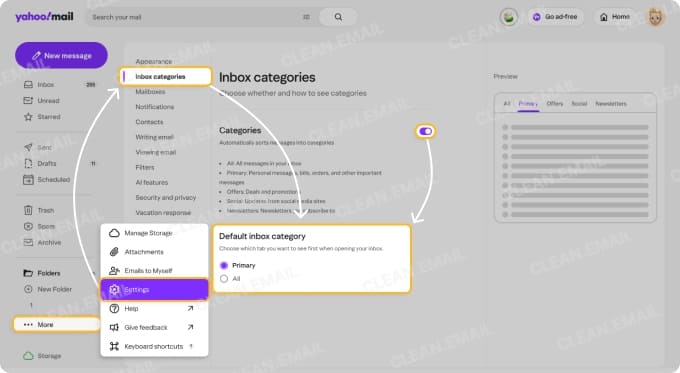The width and height of the screenshot is (680, 373).
Task: Click the Sent paper plane icon
Action: [x=28, y=147]
